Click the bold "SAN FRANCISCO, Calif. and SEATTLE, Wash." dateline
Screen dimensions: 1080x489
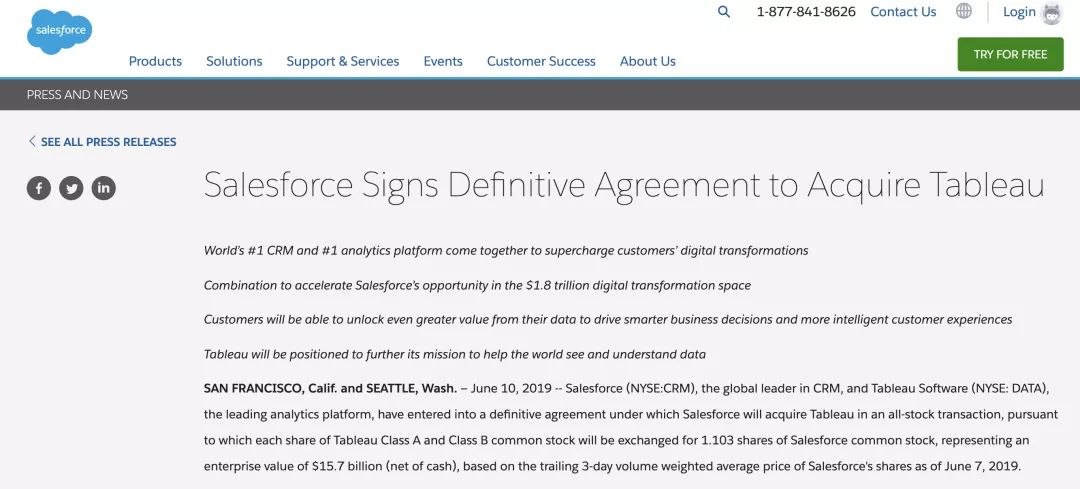[331, 388]
